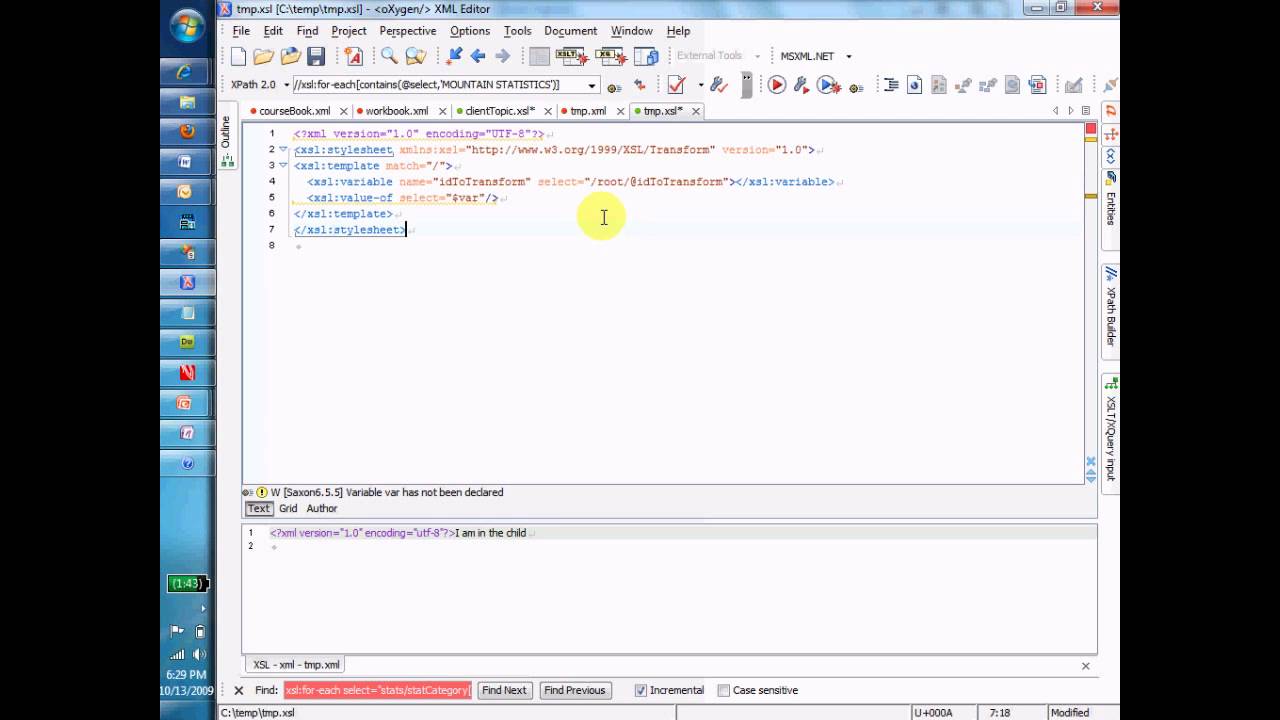The height and width of the screenshot is (720, 1280).
Task: Open the XPath Builder side panel
Action: [x=1110, y=309]
